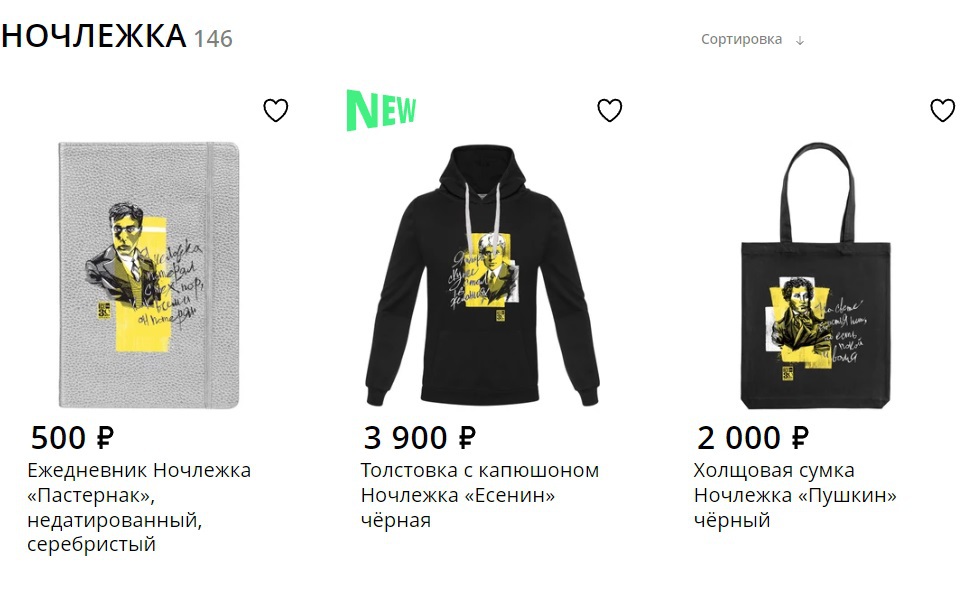Toggle heart on Есенин hoodie

(x=609, y=110)
